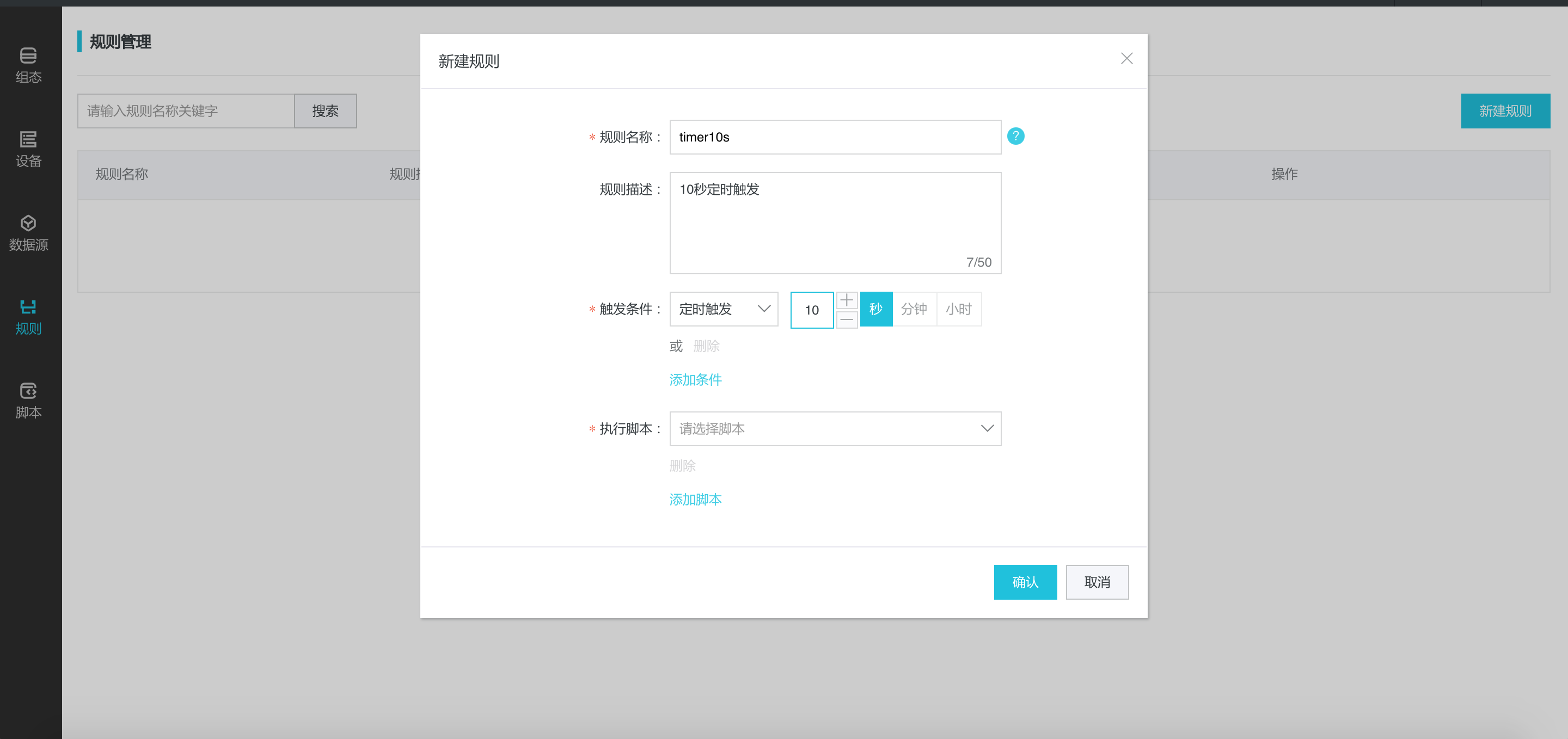Select 小时 as the time unit

click(x=958, y=309)
